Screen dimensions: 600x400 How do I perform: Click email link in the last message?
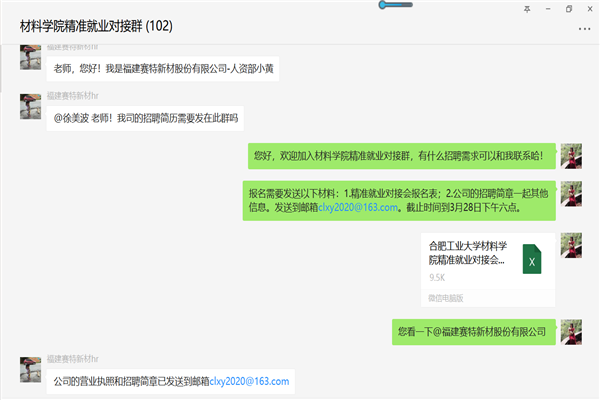(249, 381)
